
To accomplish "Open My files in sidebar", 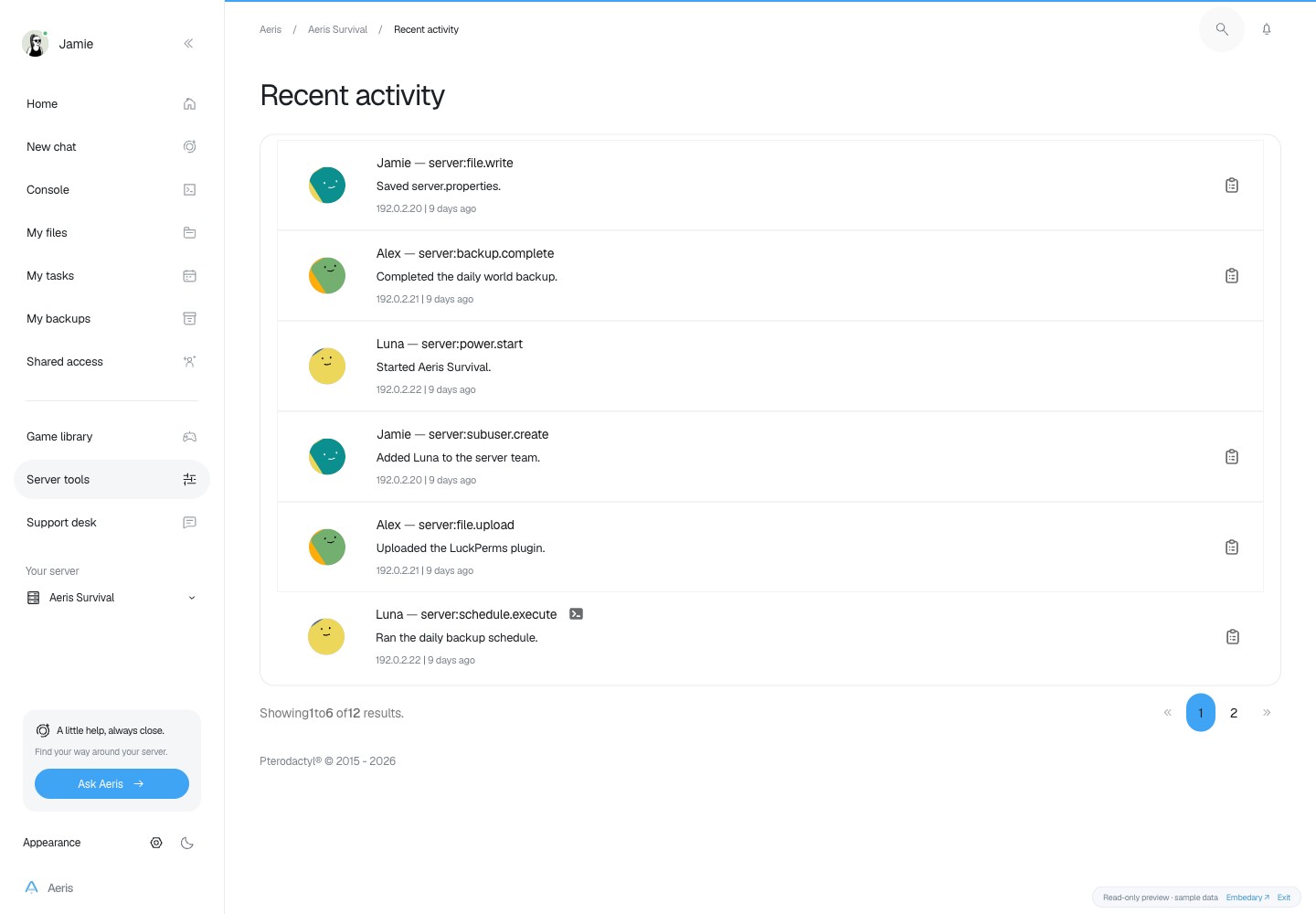I will (111, 233).
